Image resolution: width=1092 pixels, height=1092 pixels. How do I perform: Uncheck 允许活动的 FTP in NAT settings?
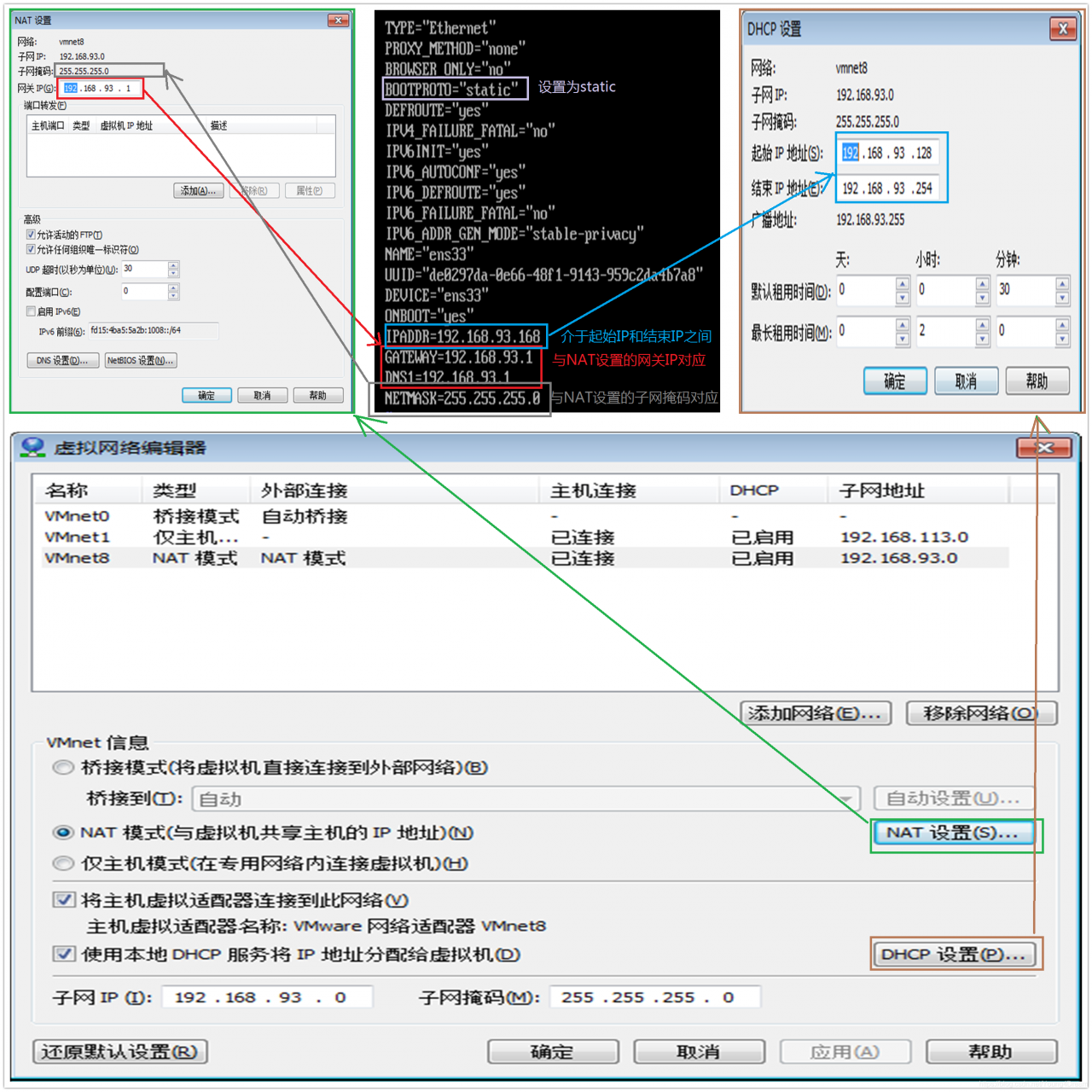31,235
